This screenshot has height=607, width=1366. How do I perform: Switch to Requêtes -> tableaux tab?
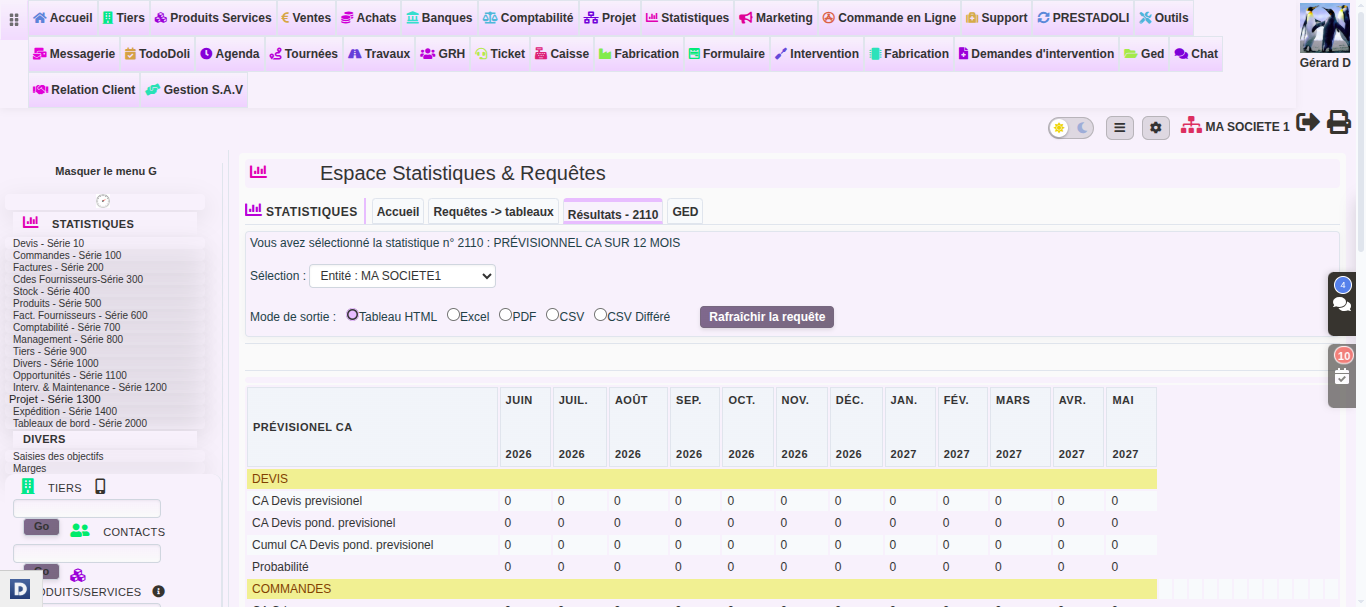pyautogui.click(x=493, y=212)
